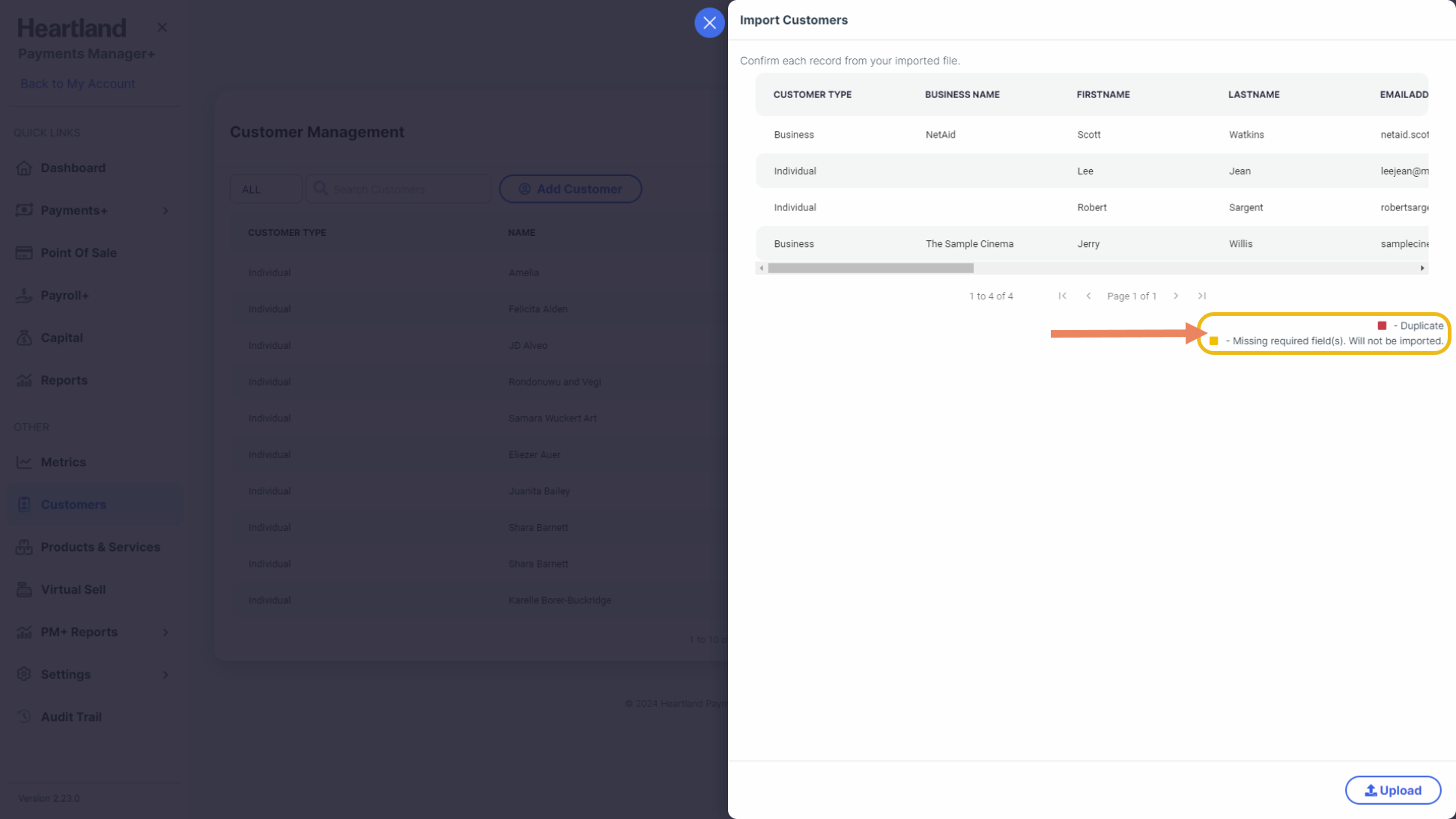Click the Settings gear icon
This screenshot has width=1456, height=819.
click(x=24, y=675)
